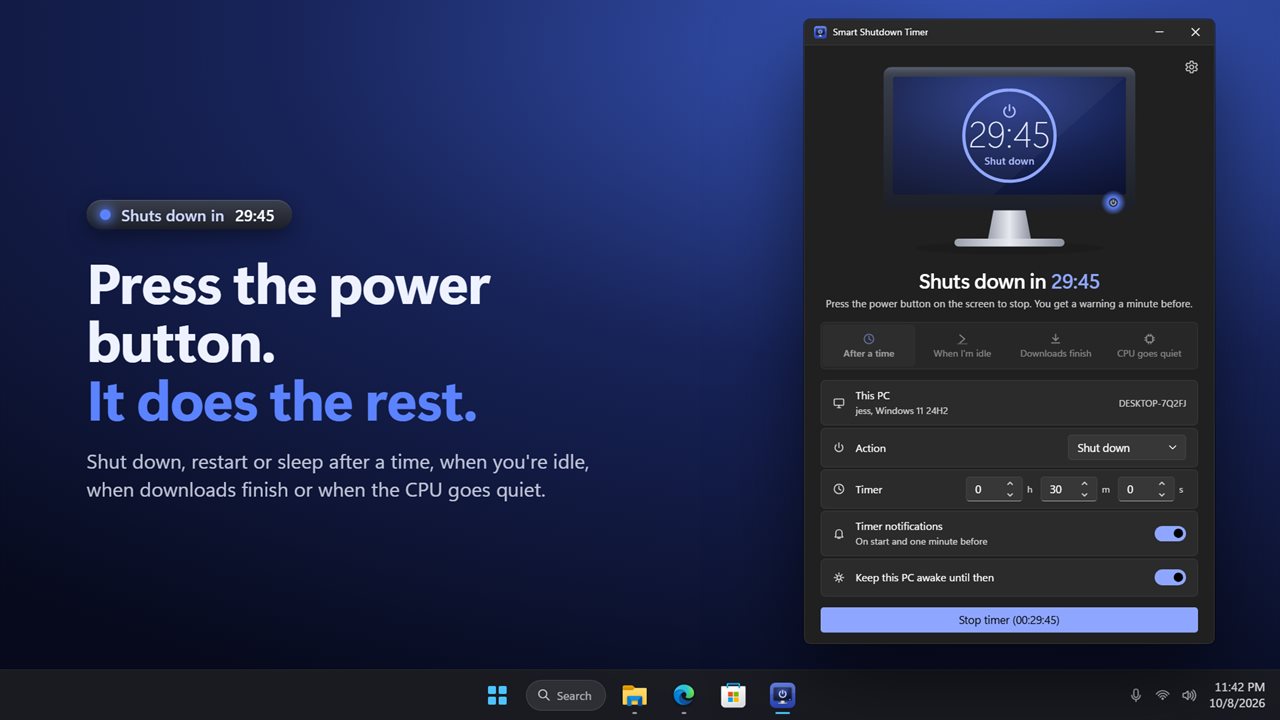Click the Shuts down in 29:45 pill

coord(189,215)
